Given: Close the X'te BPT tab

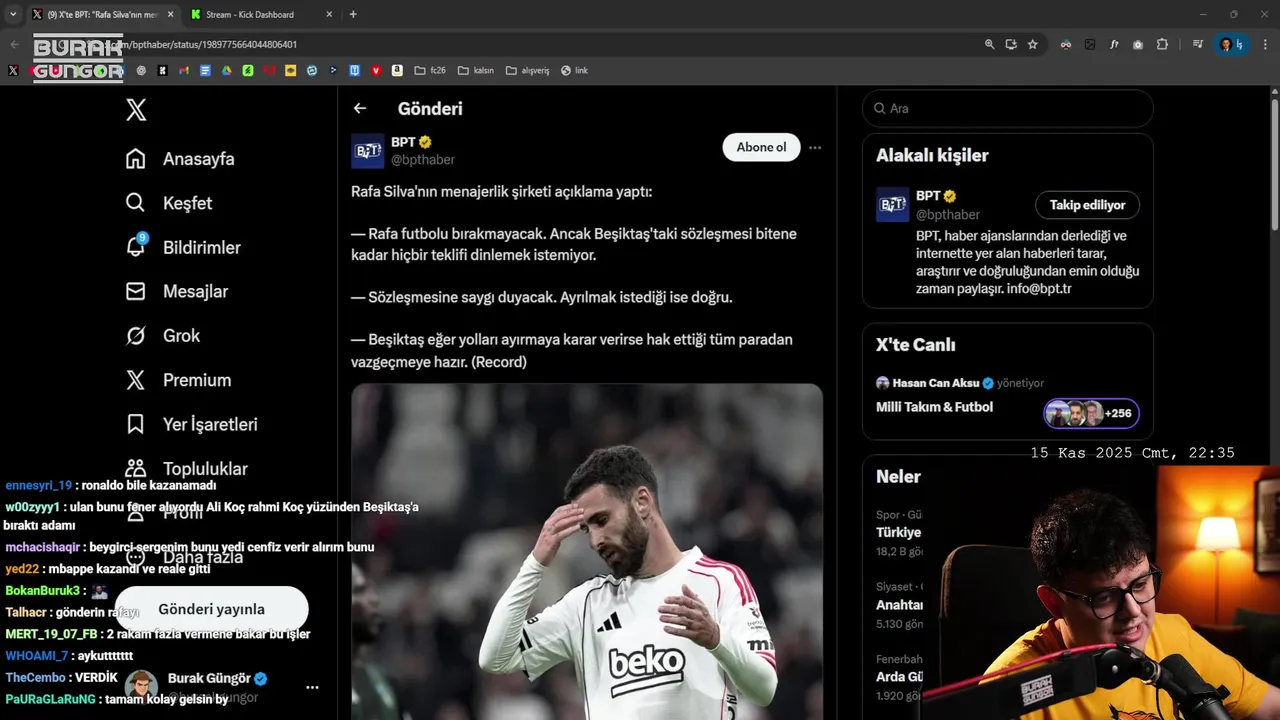Looking at the screenshot, I should click(x=169, y=14).
